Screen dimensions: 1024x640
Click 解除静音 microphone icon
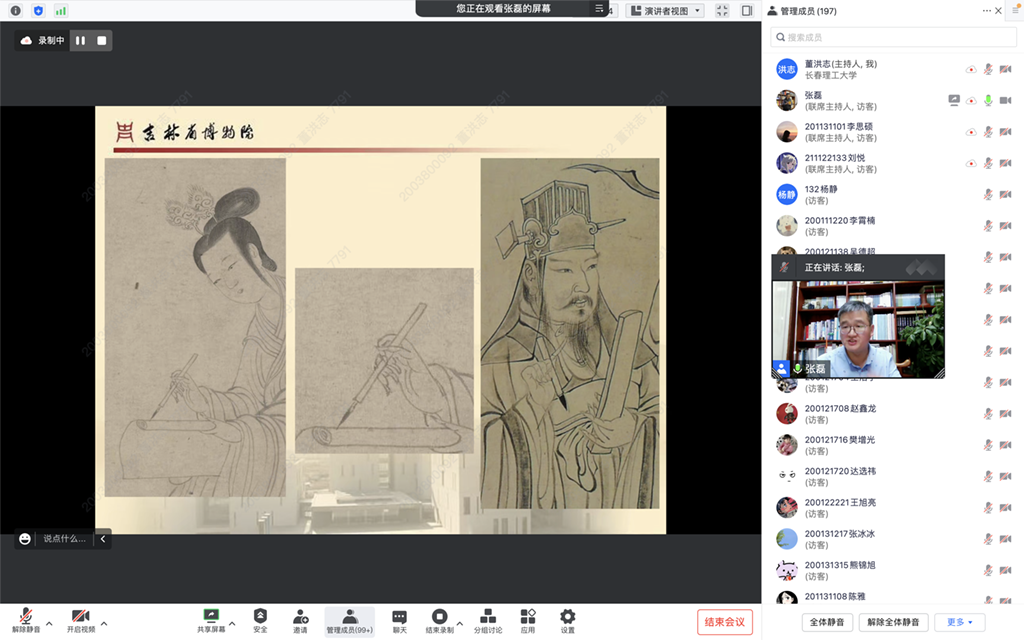pyautogui.click(x=26, y=616)
